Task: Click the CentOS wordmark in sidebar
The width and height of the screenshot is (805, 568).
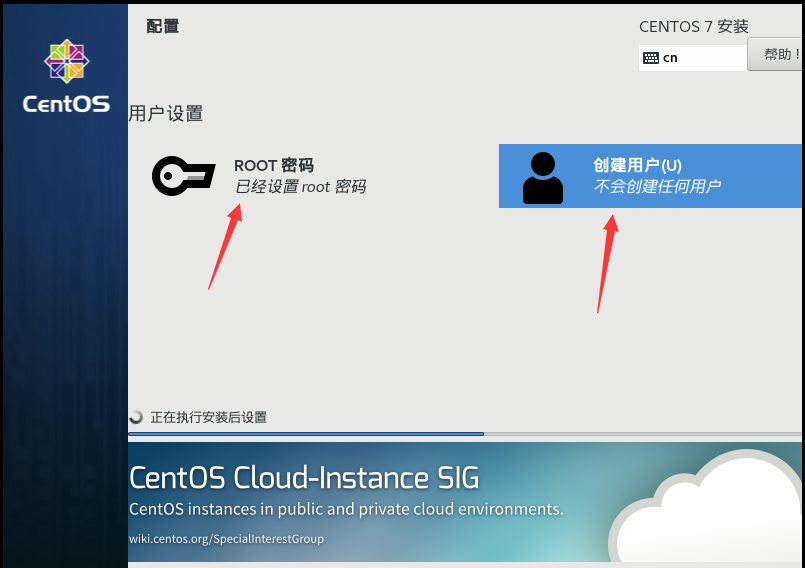Action: click(66, 104)
